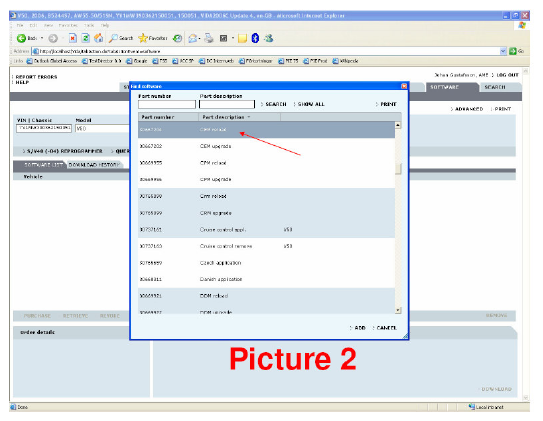The height and width of the screenshot is (421, 543).
Task: Select the Cruise control appl. row
Action: pos(266,230)
